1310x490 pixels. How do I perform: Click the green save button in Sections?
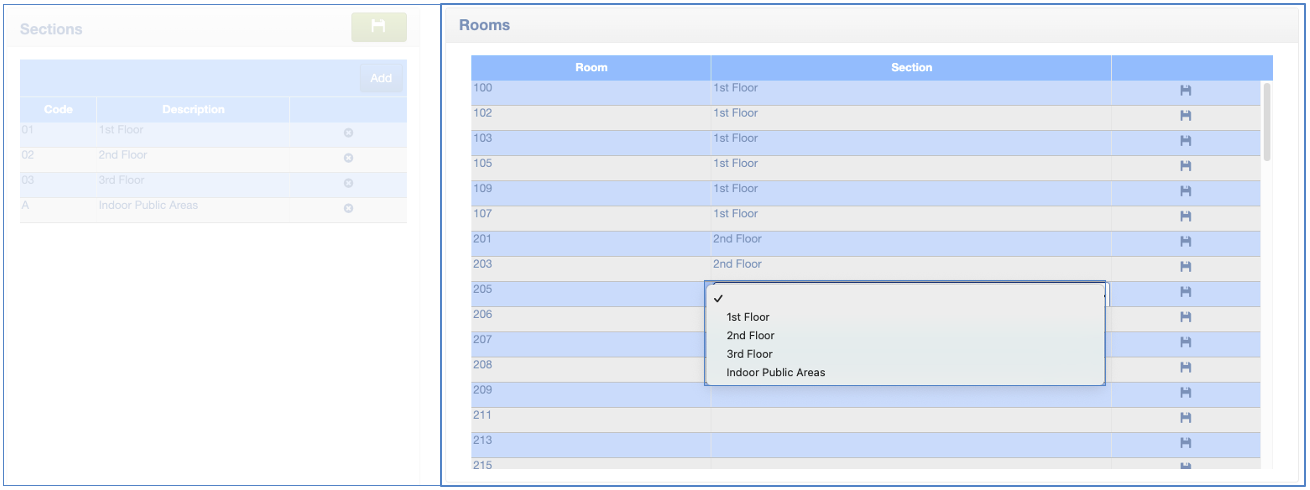(x=378, y=27)
